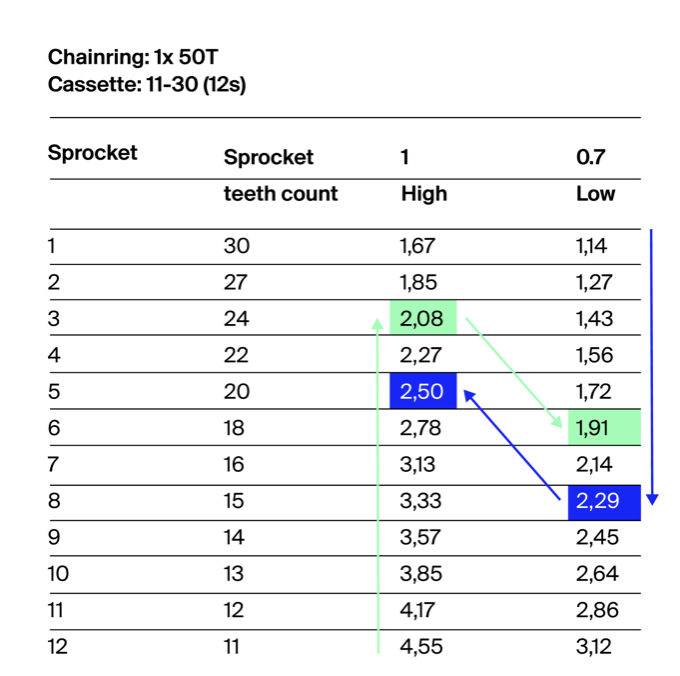Click the 3,33 value in sprocket 8 row
This screenshot has width=680, height=676.
pyautogui.click(x=420, y=501)
